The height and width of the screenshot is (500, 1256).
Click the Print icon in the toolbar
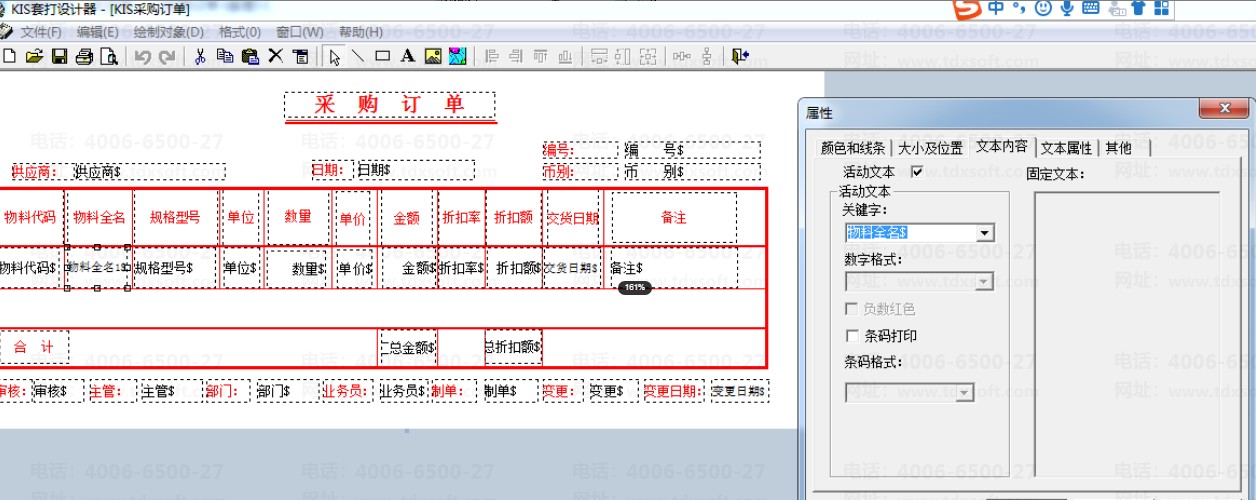[84, 57]
